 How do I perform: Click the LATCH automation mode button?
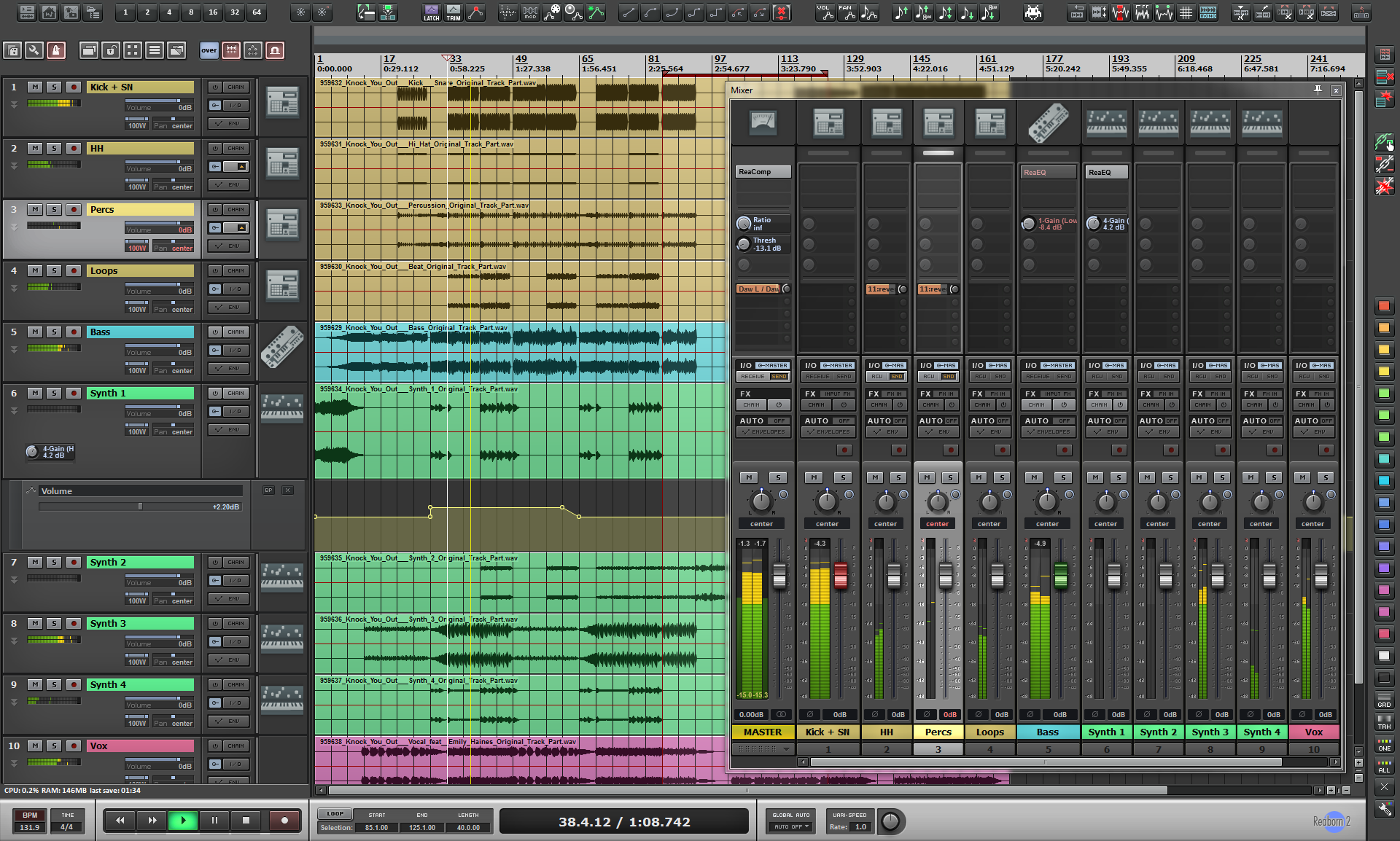431,12
